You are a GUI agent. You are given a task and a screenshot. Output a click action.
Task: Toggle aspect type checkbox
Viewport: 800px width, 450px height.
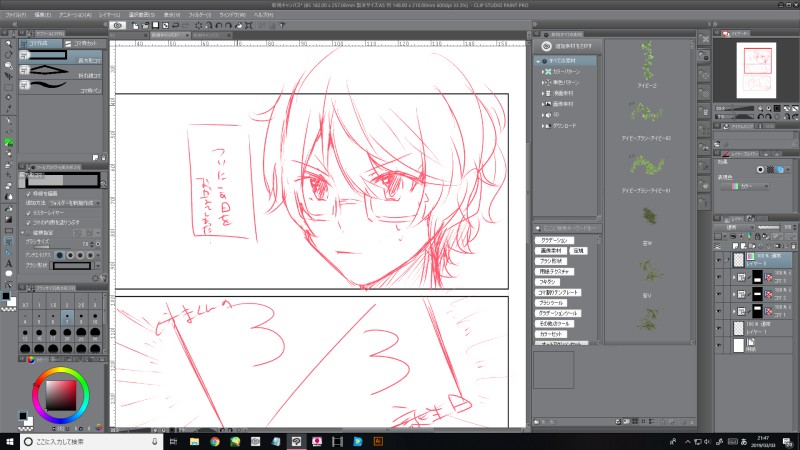coord(29,232)
